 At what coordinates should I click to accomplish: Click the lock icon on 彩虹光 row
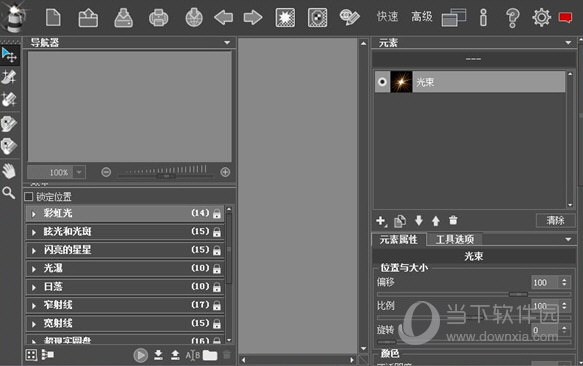(217, 214)
